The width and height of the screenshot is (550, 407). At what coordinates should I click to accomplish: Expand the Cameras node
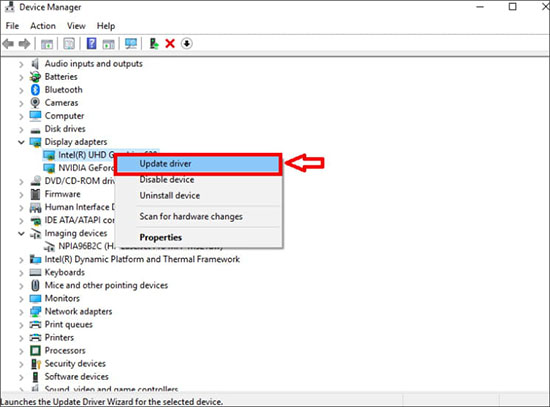pos(21,103)
